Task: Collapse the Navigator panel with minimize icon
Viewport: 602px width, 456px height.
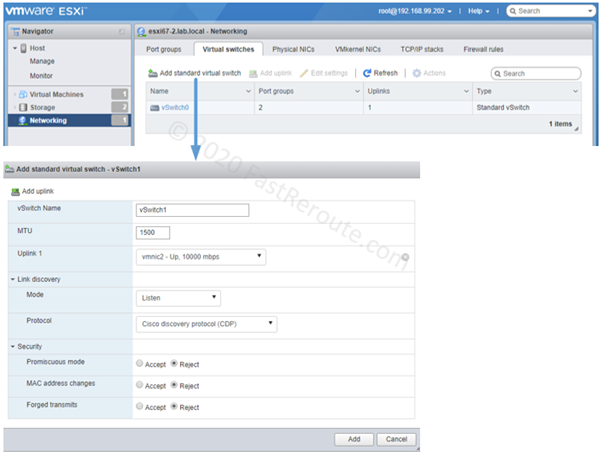Action: click(122, 31)
